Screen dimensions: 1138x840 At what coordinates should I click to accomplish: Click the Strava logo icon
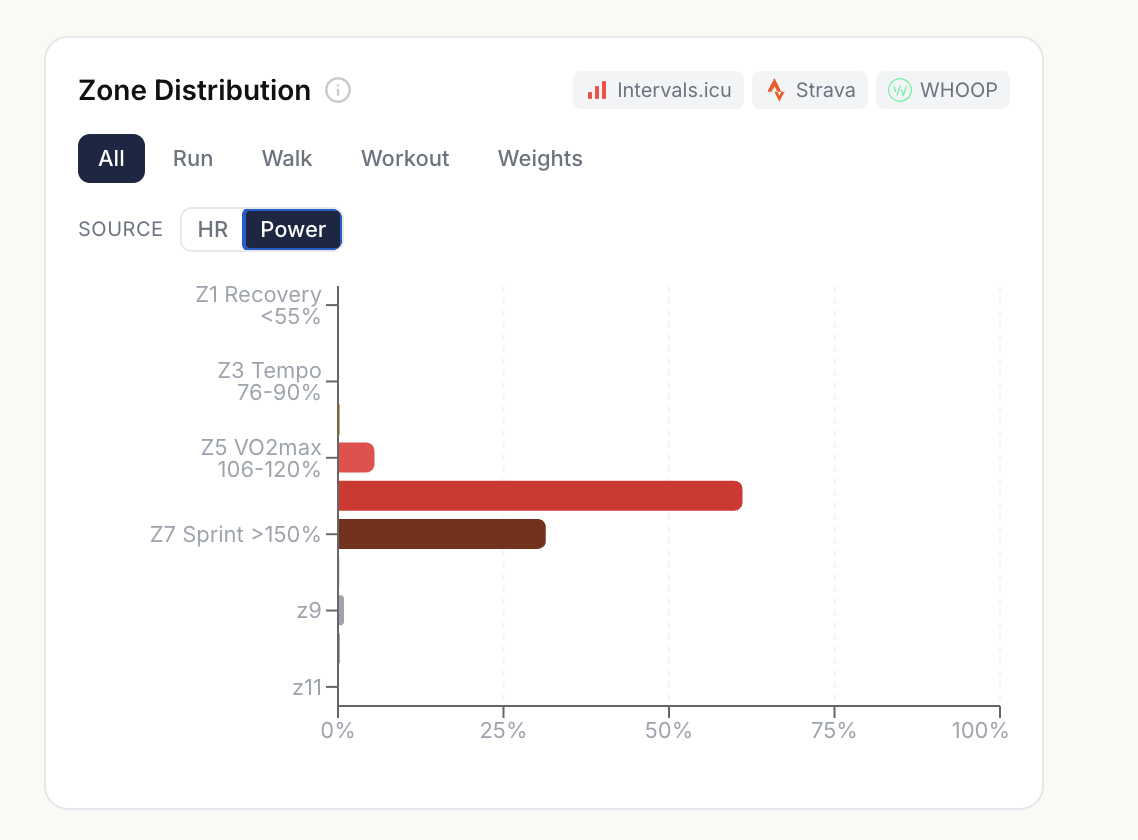tap(776, 90)
